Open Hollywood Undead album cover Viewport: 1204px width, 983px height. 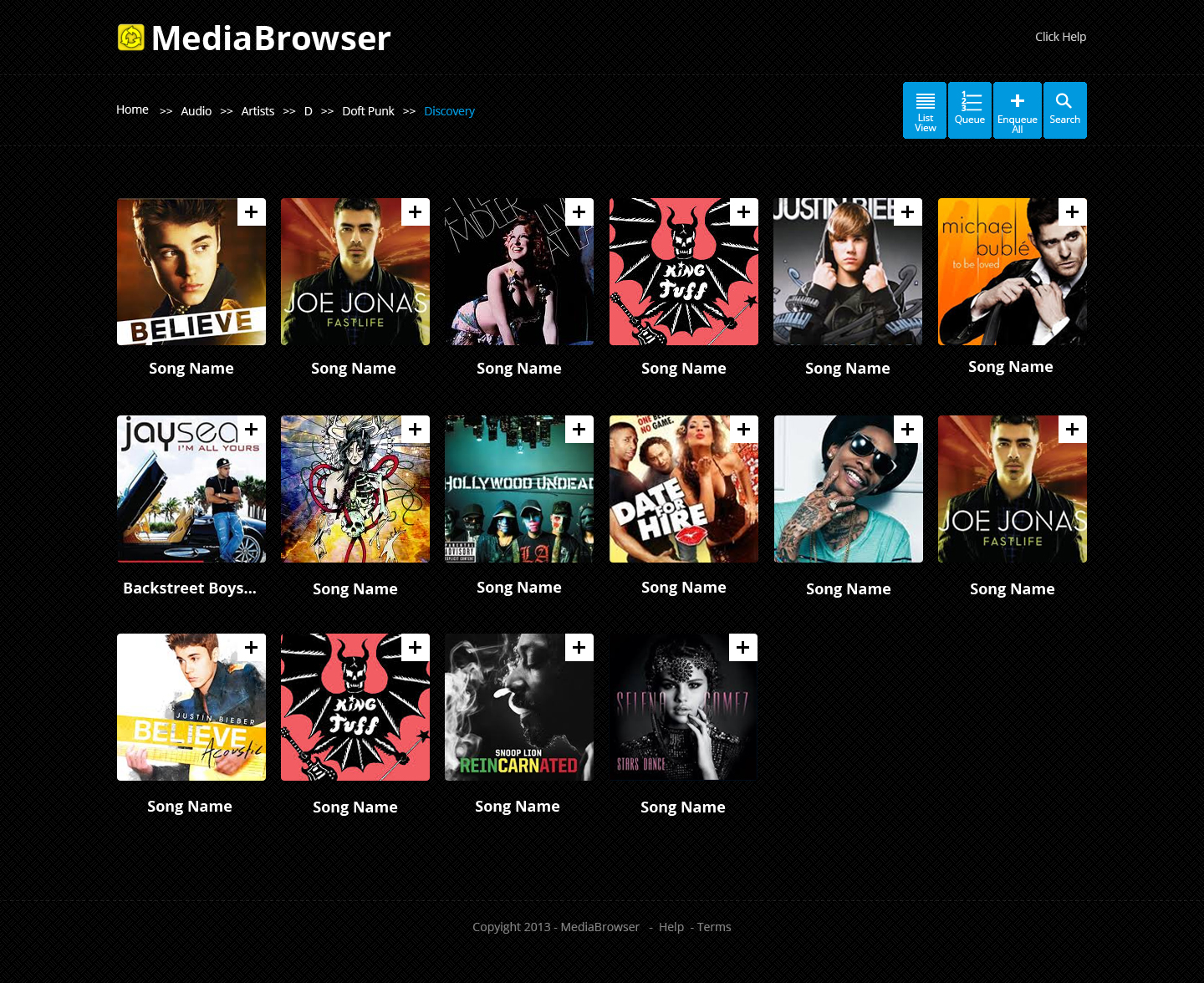519,489
